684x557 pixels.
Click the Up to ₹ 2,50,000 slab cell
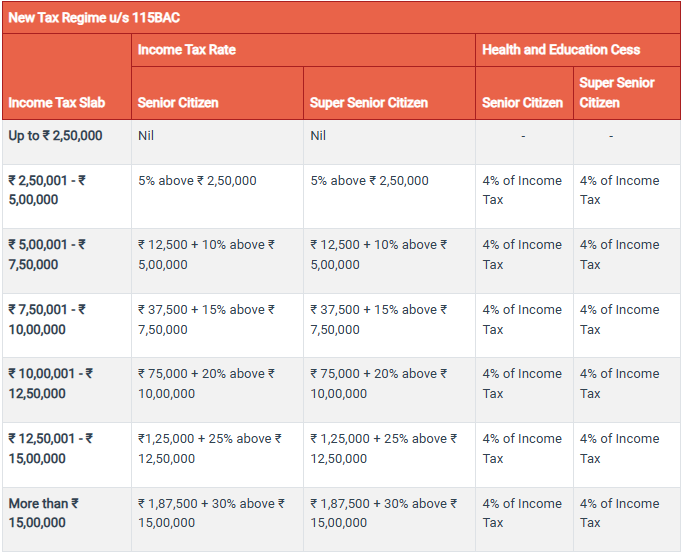coord(56,136)
